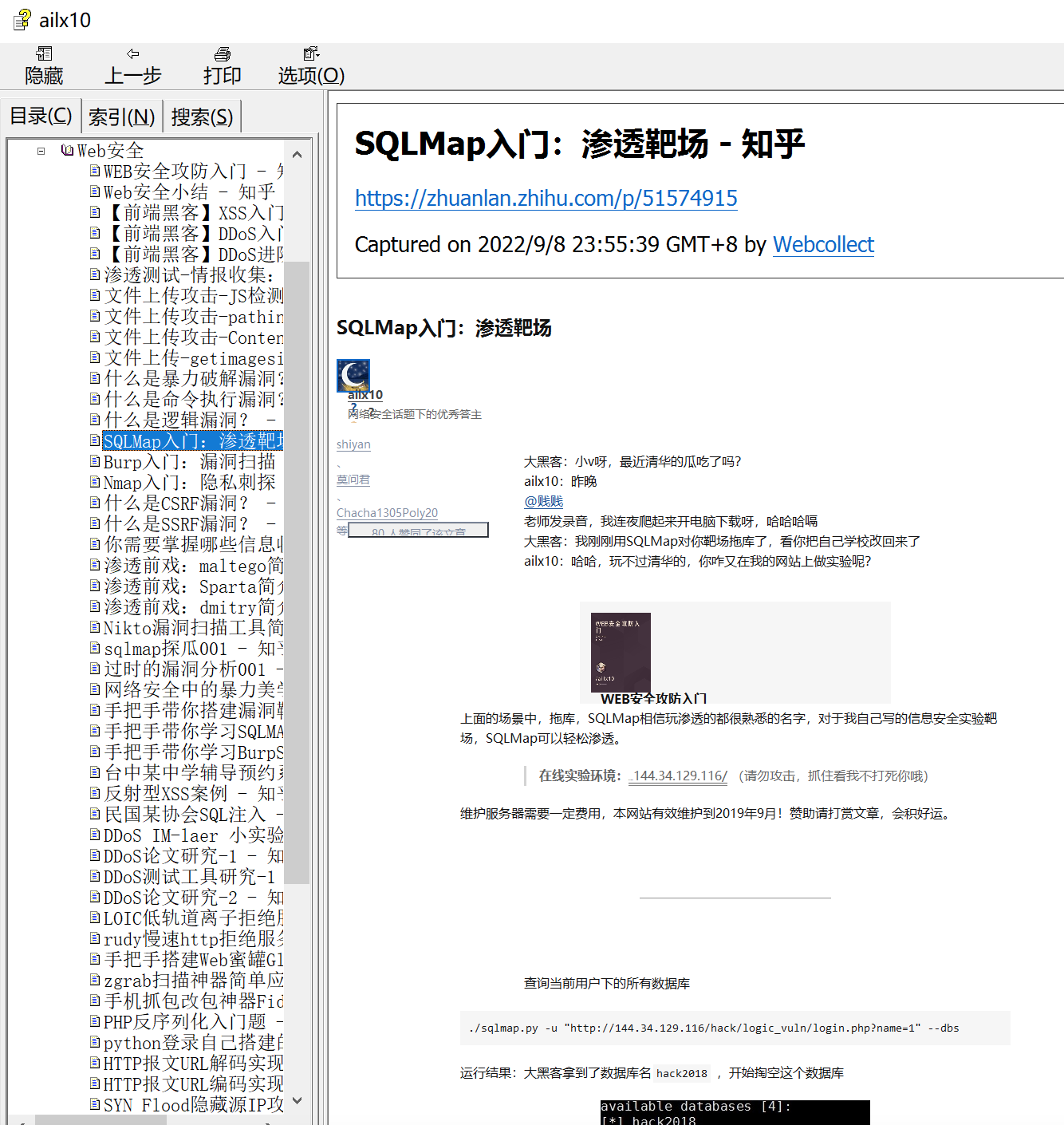
Task: Click page icon beside 手把手搭建Web蜜罐
Action: point(95,958)
